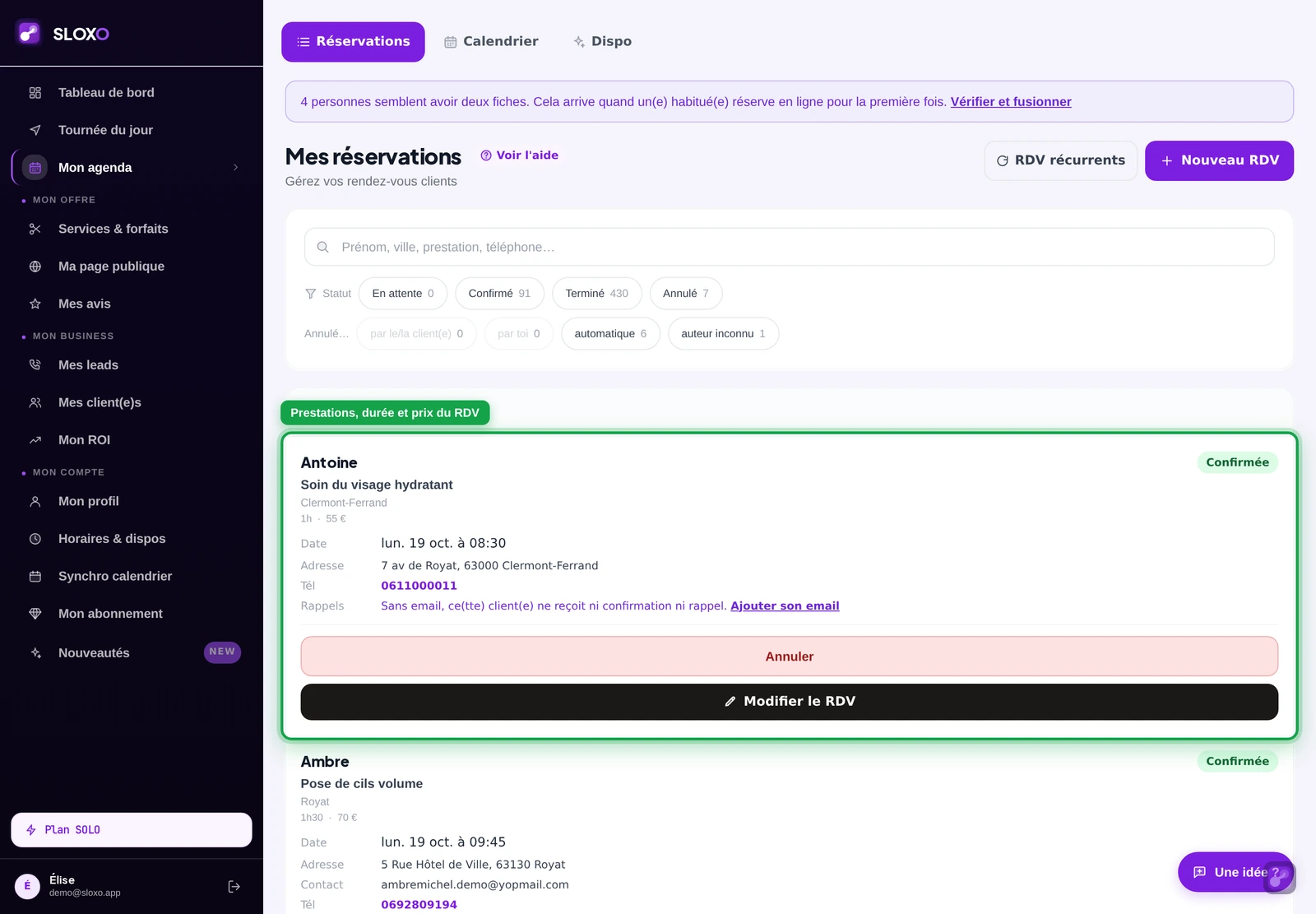Filter by En attente status
The width and height of the screenshot is (1316, 914).
[403, 294]
